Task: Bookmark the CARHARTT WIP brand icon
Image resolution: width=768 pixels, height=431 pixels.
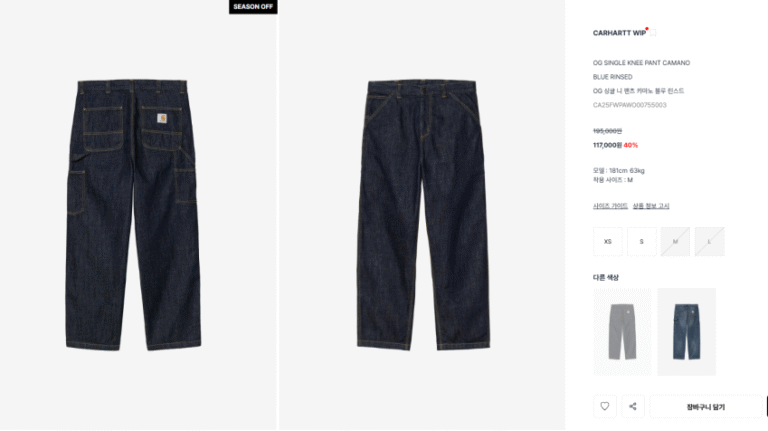Action: [653, 33]
